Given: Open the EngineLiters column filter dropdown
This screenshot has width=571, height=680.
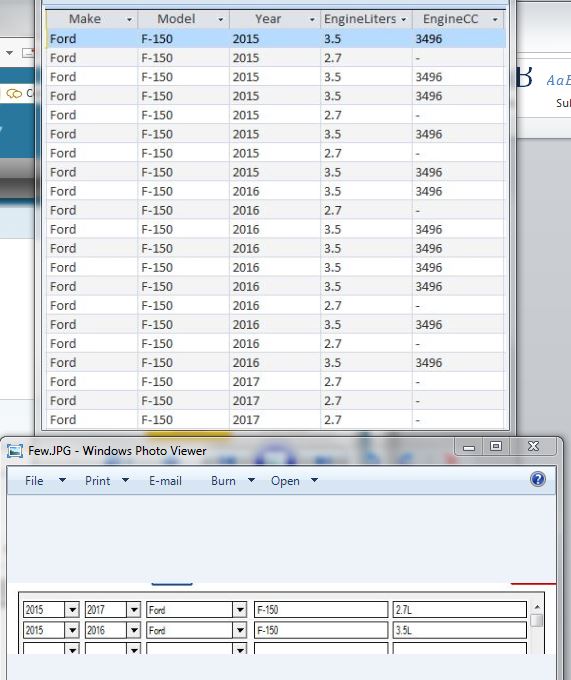Looking at the screenshot, I should click(x=404, y=20).
